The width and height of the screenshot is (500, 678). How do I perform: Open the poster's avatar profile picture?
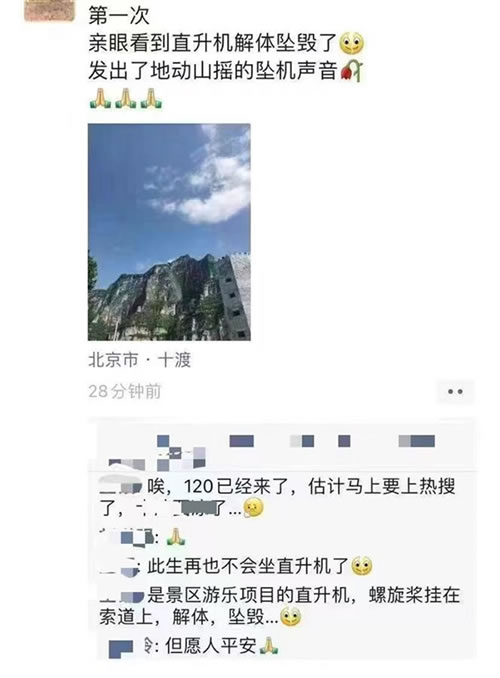point(50,10)
